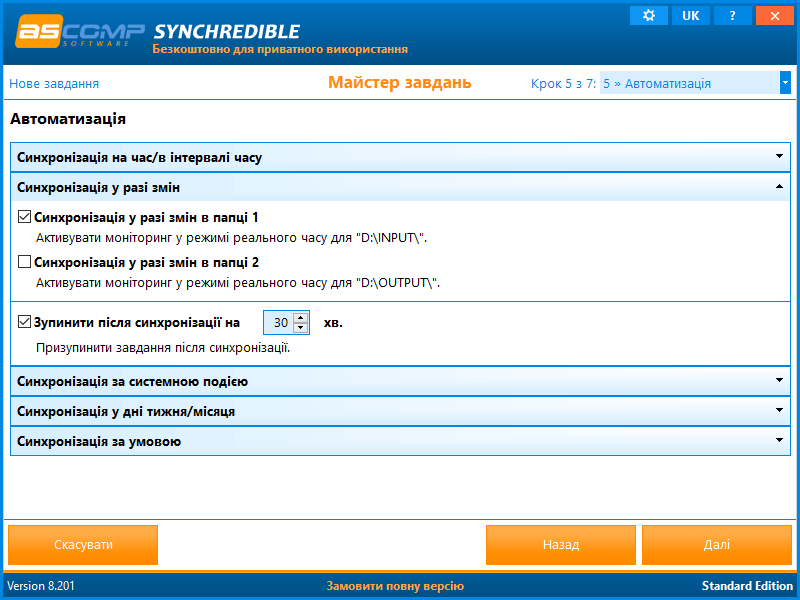The image size is (800, 600).
Task: Click the minutes value field showing 30
Action: (279, 322)
